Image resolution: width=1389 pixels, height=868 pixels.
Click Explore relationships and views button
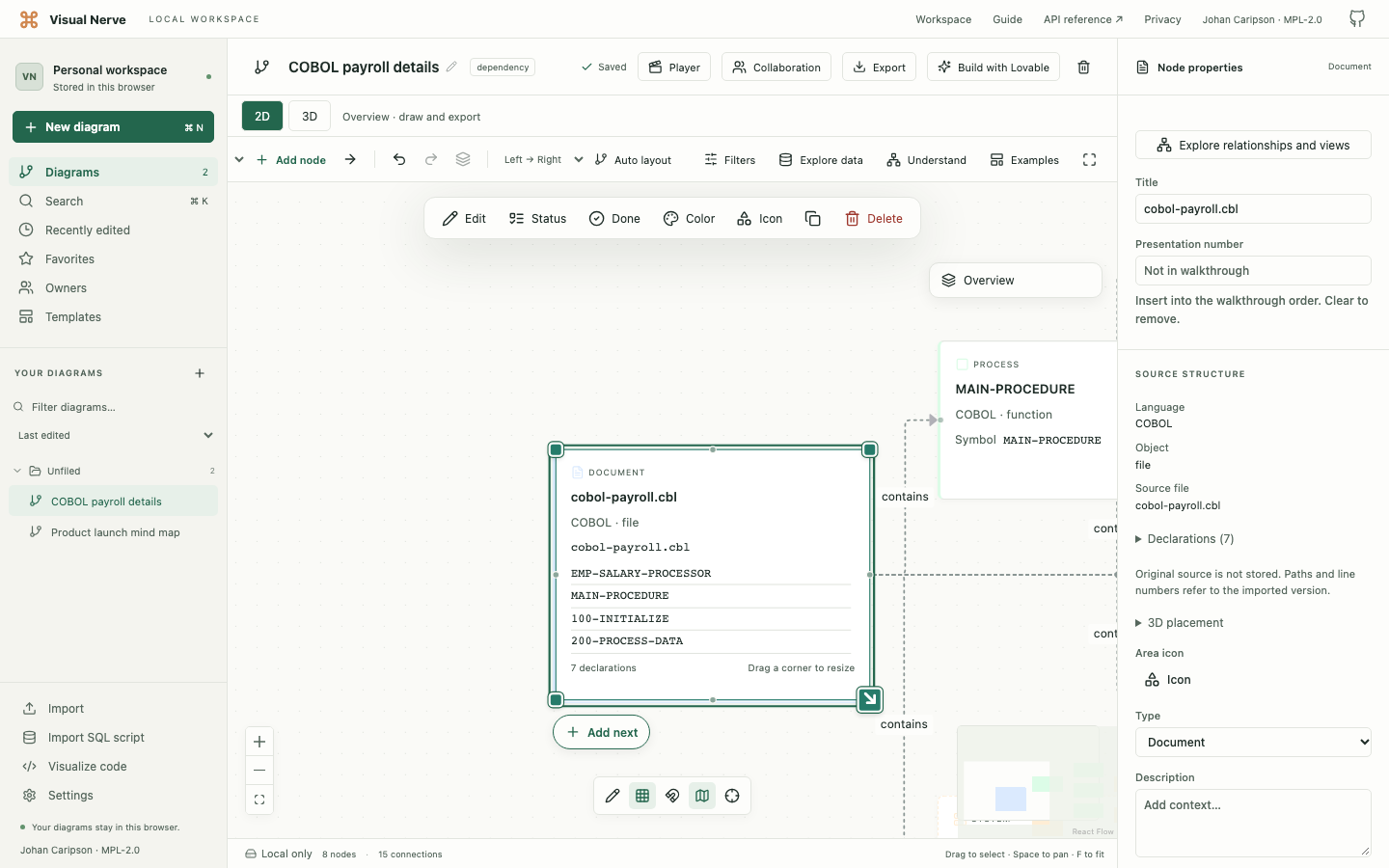pos(1253,145)
